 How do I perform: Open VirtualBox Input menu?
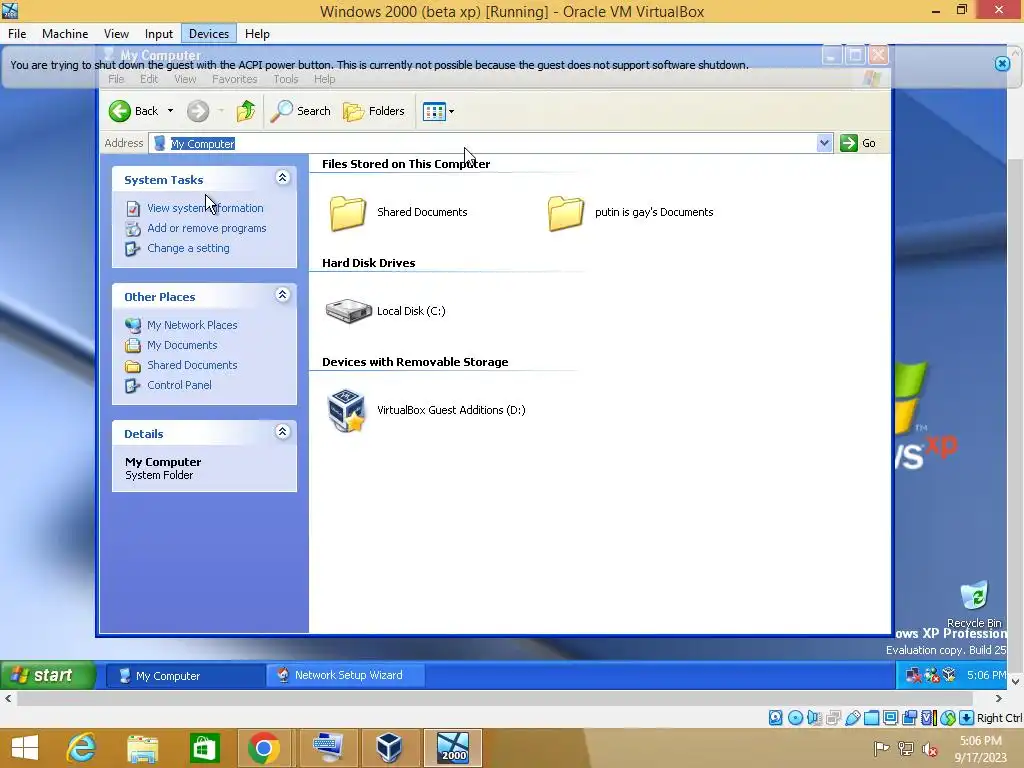[159, 34]
